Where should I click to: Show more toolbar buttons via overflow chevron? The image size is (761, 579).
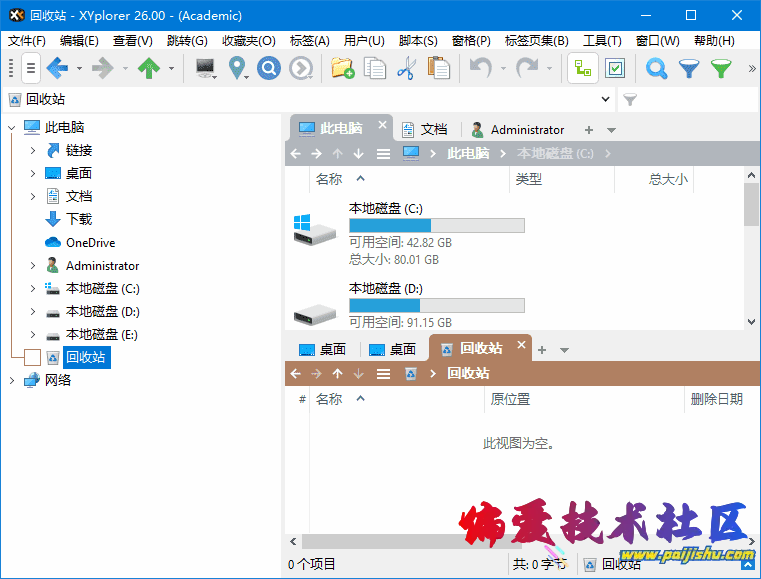pyautogui.click(x=752, y=68)
